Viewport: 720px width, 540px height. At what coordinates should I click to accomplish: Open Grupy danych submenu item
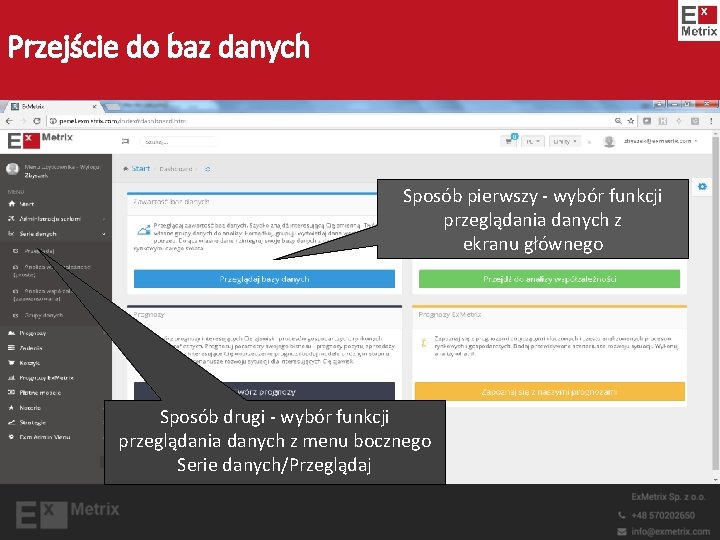(44, 315)
